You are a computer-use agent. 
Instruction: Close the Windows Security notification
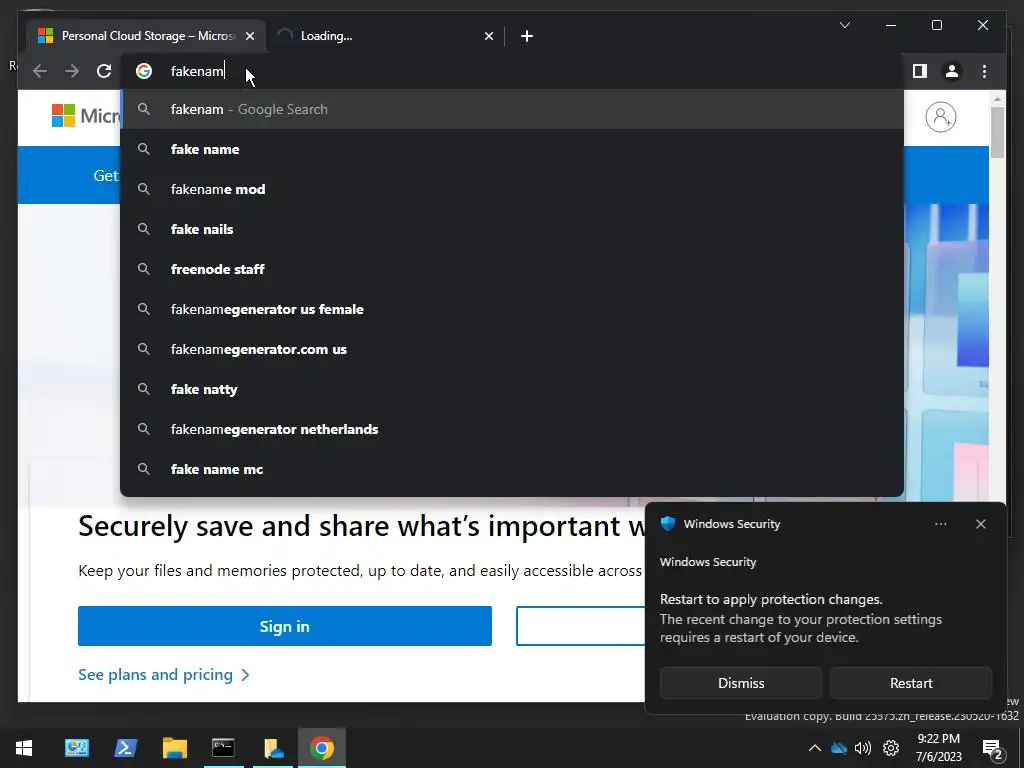pos(980,524)
